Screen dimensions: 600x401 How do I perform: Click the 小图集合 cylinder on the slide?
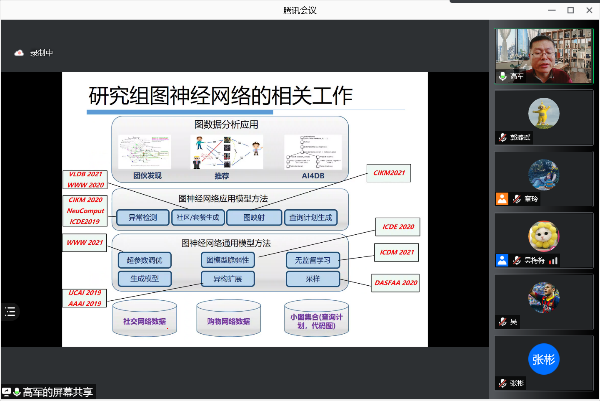click(x=316, y=318)
